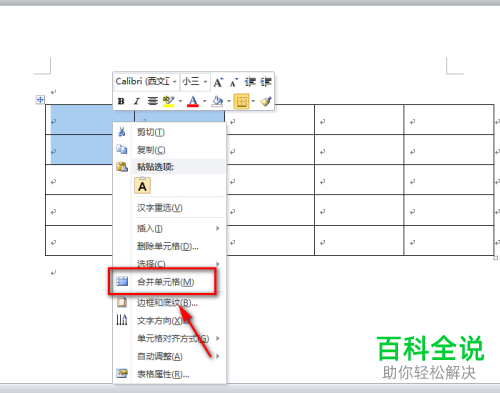Choose 删除单元格(D)... menu entry
Screen dimensions: 500x393
pyautogui.click(x=170, y=247)
